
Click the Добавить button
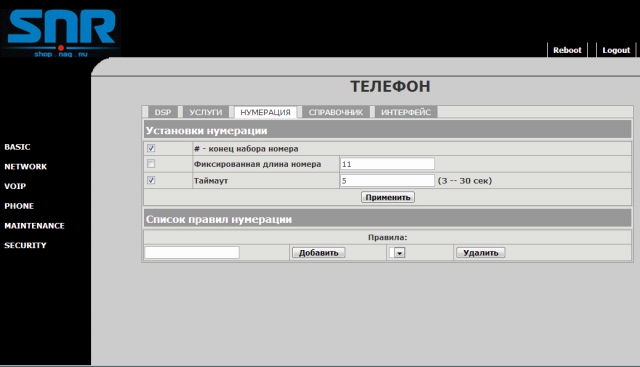(318, 253)
